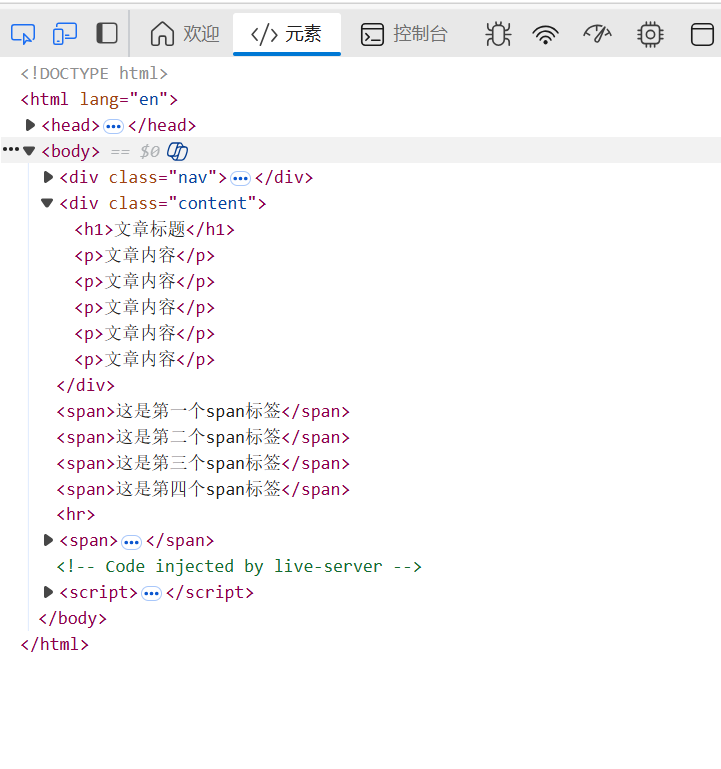Expand the collapsed span node below hr
This screenshot has height=769, width=721.
[48, 540]
